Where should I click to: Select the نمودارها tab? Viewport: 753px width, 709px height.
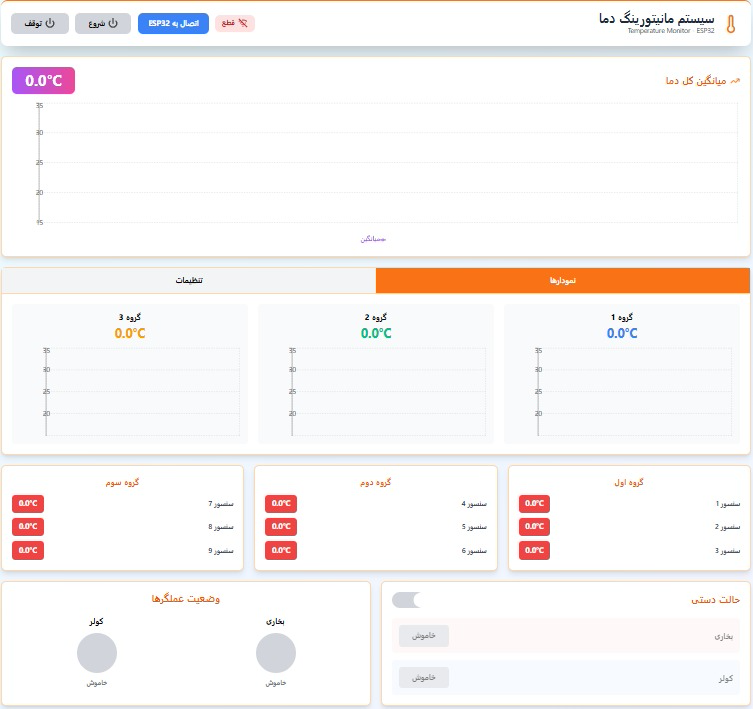[x=562, y=281]
